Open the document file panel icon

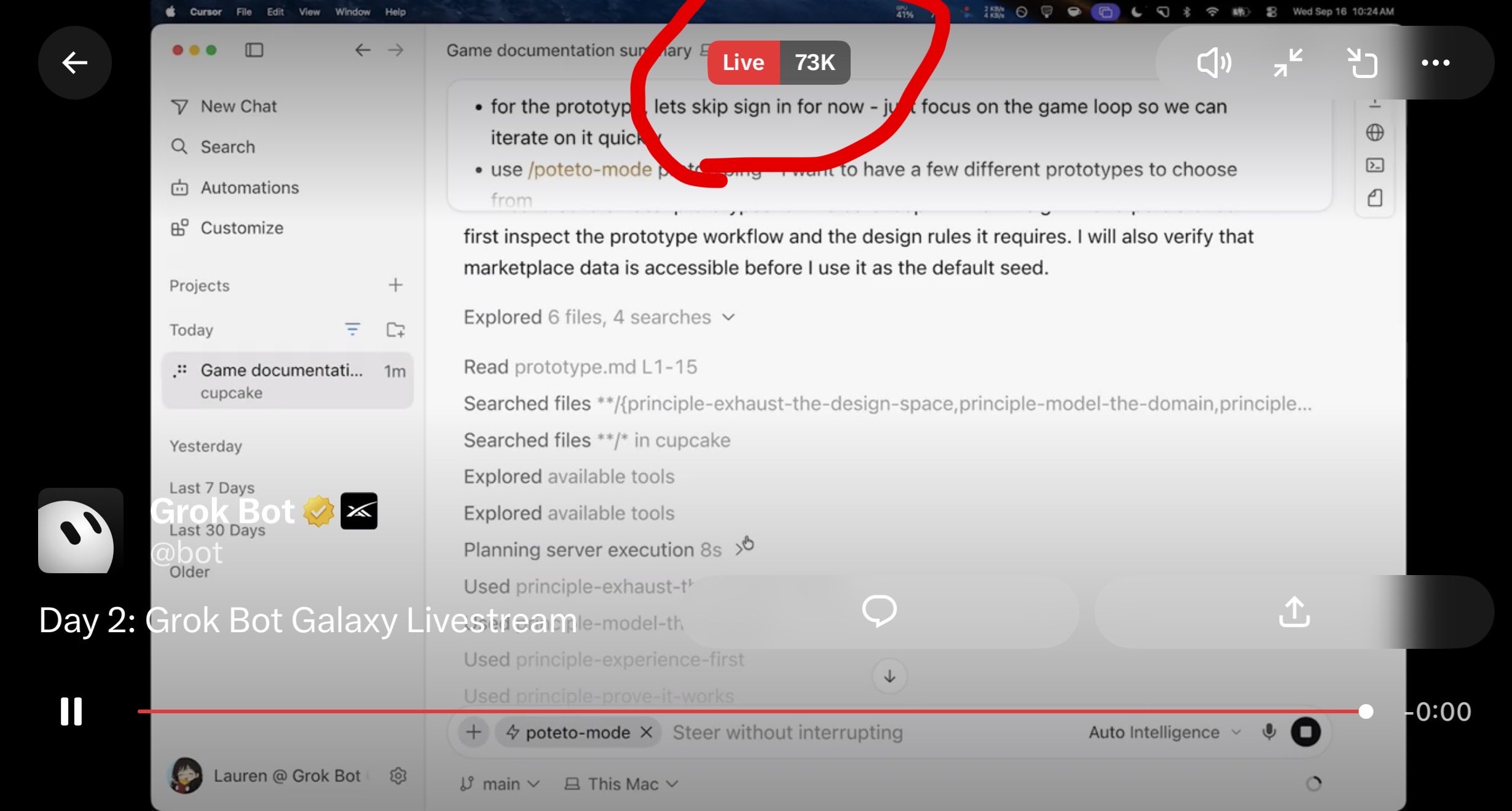1375,198
